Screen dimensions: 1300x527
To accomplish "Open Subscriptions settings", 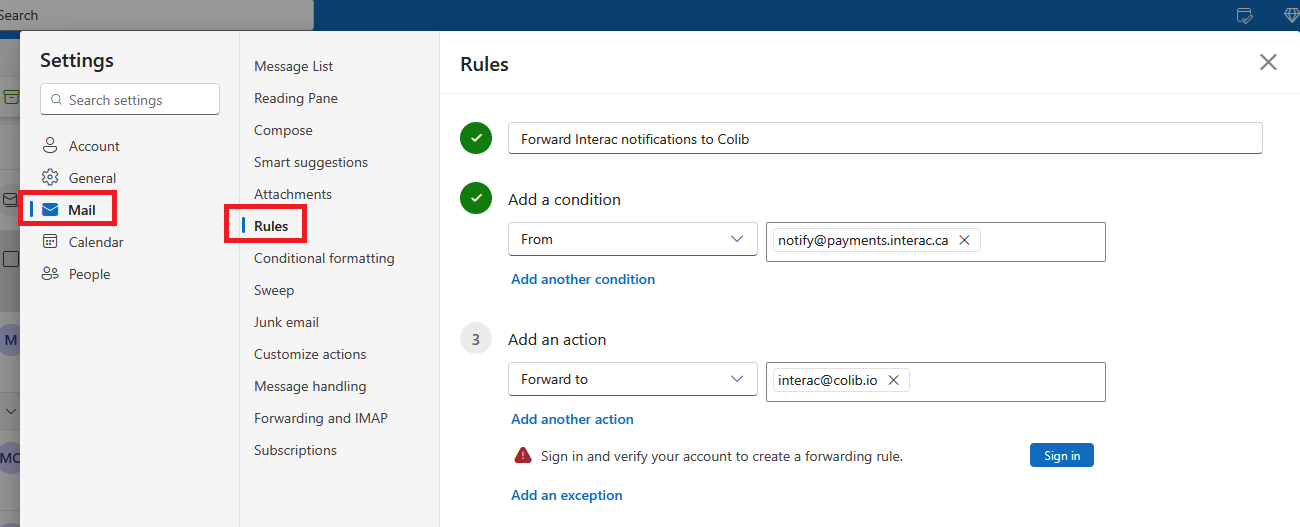I will (295, 450).
